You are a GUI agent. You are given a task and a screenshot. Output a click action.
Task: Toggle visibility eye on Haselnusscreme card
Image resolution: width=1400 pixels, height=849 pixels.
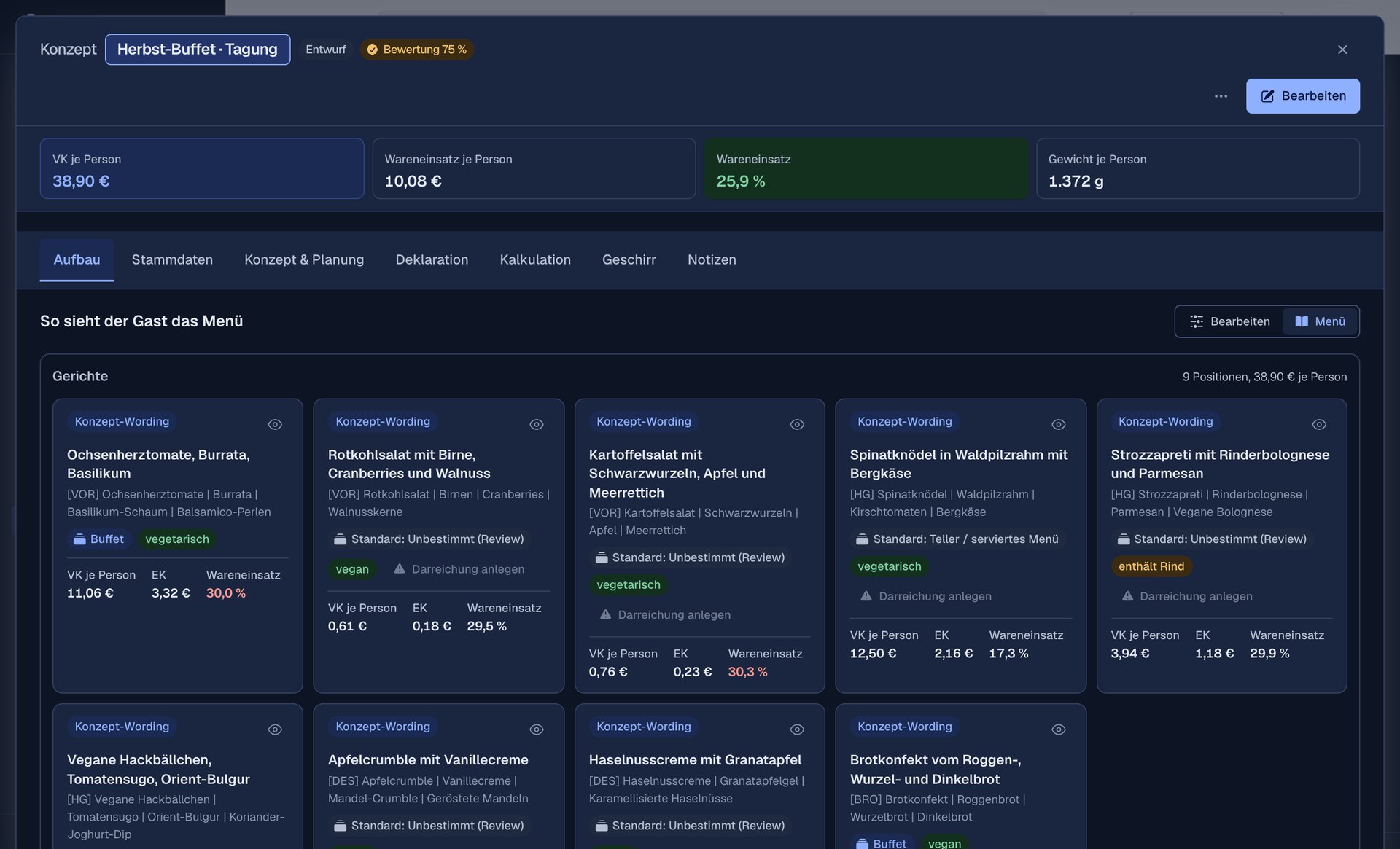797,729
